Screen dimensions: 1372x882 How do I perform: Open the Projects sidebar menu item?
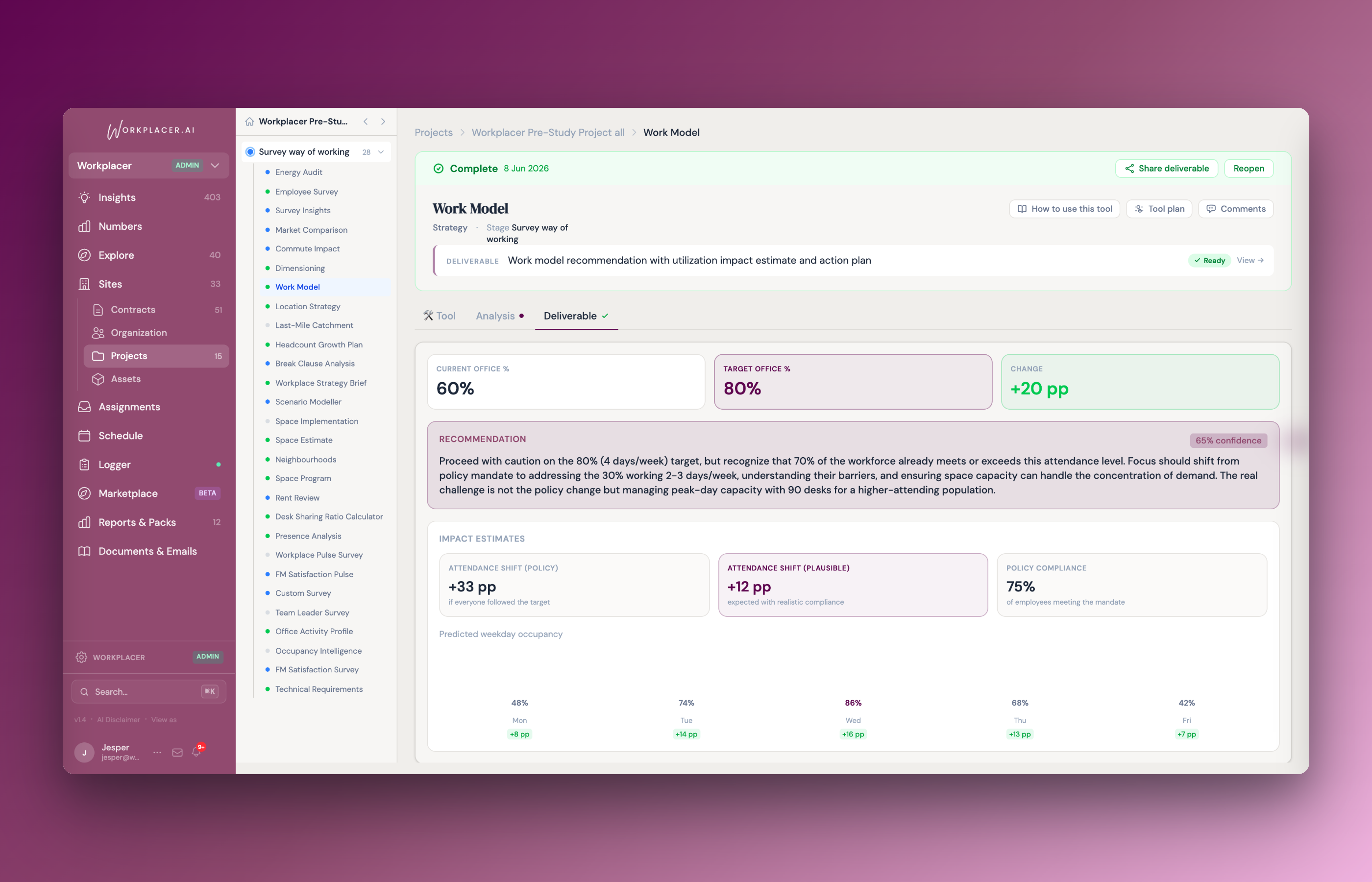tap(156, 356)
